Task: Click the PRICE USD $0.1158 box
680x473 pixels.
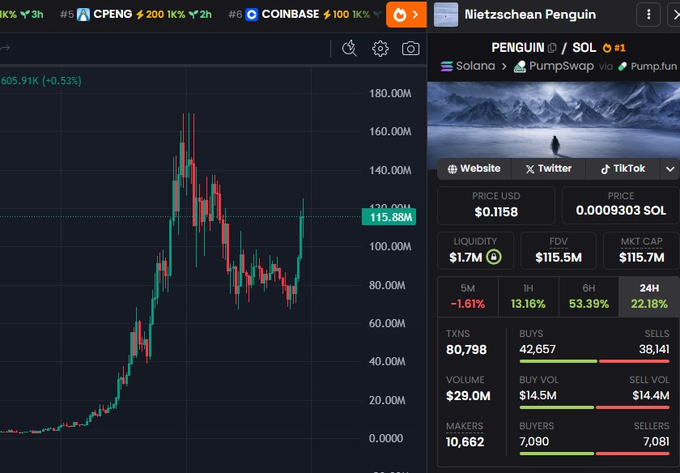Action: (x=496, y=206)
